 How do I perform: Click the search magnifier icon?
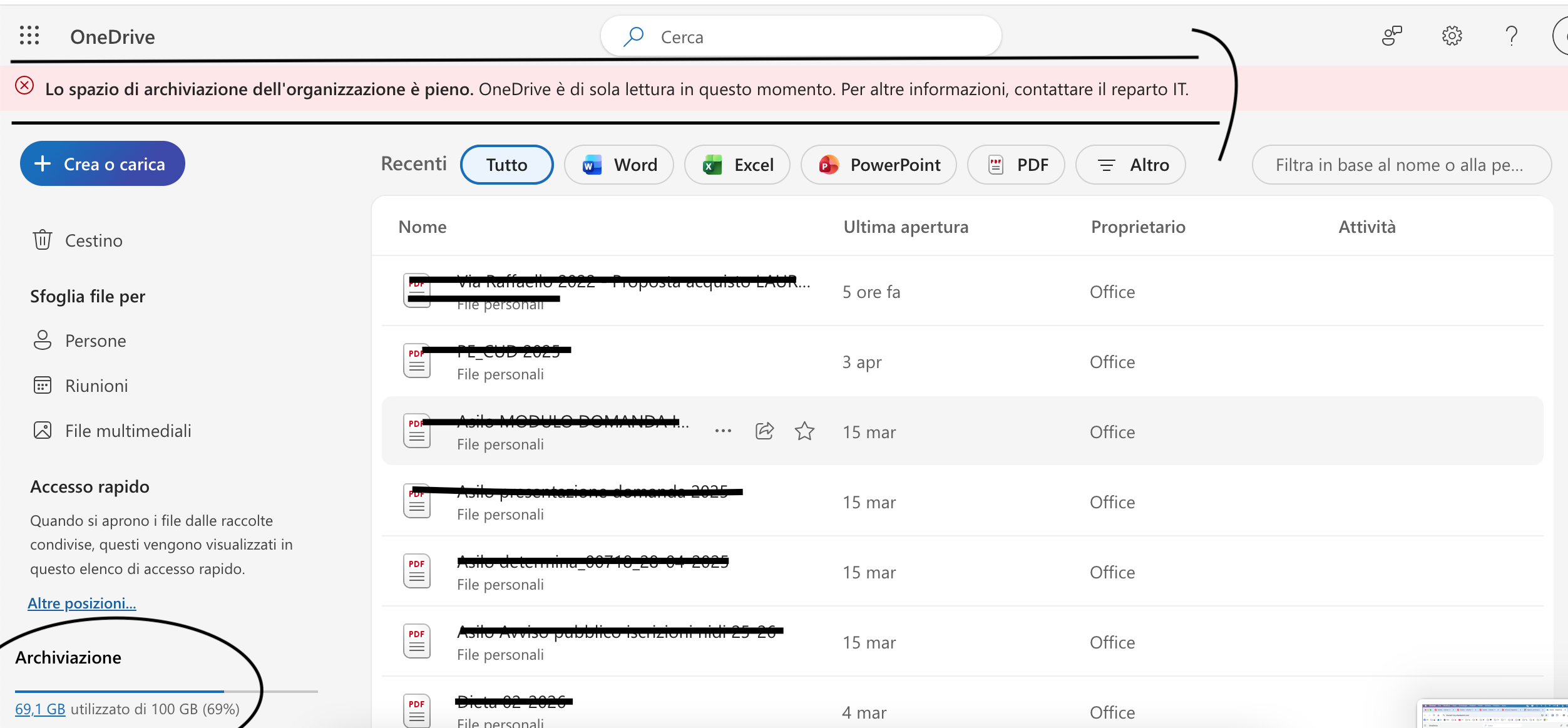pos(633,36)
